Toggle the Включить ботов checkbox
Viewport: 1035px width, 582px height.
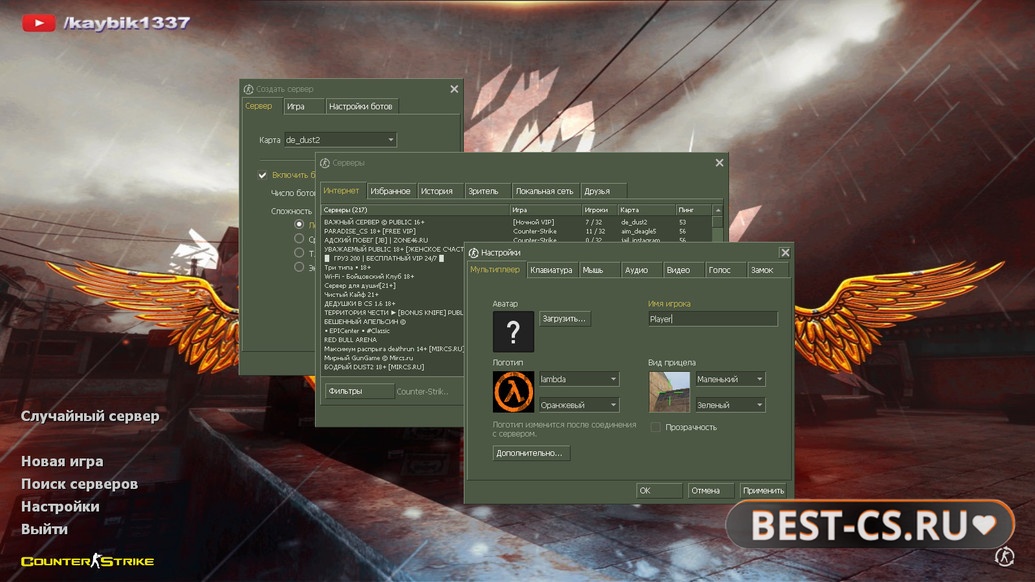pyautogui.click(x=262, y=175)
